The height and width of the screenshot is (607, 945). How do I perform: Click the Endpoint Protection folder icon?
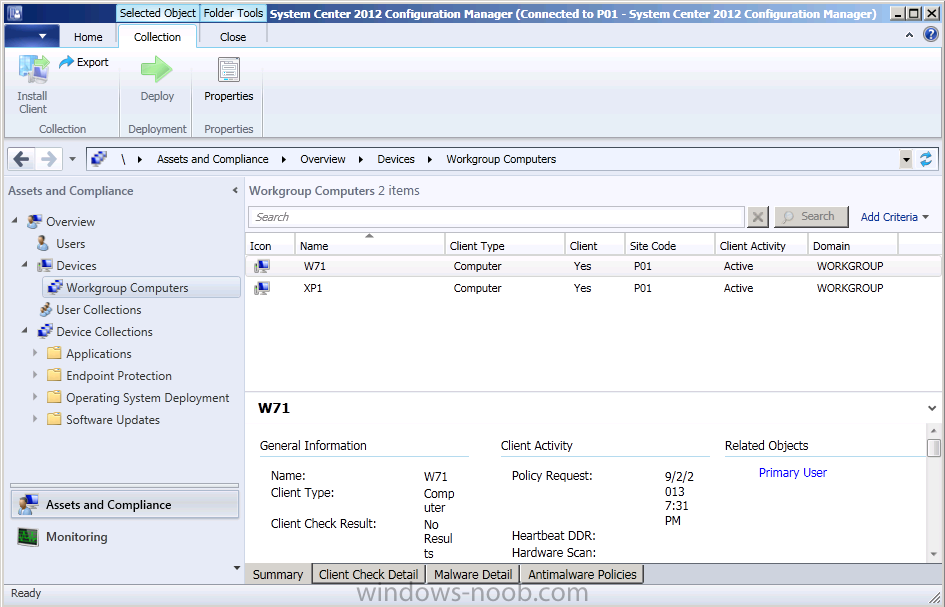click(54, 375)
